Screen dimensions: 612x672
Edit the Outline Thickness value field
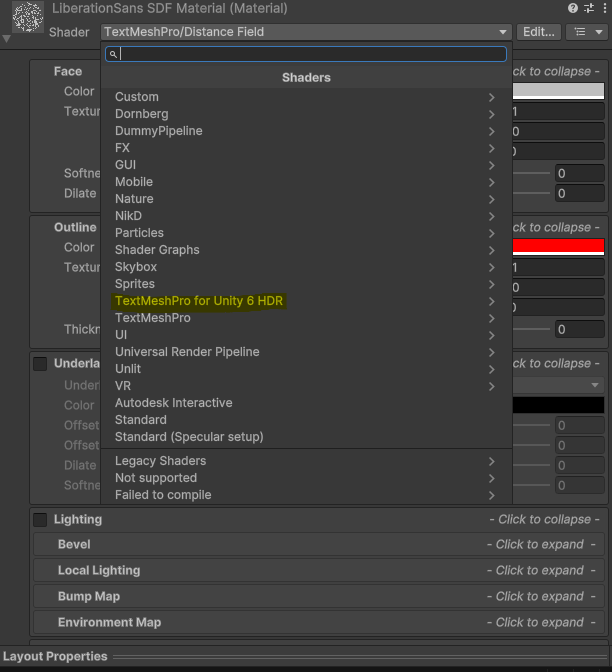pos(580,330)
